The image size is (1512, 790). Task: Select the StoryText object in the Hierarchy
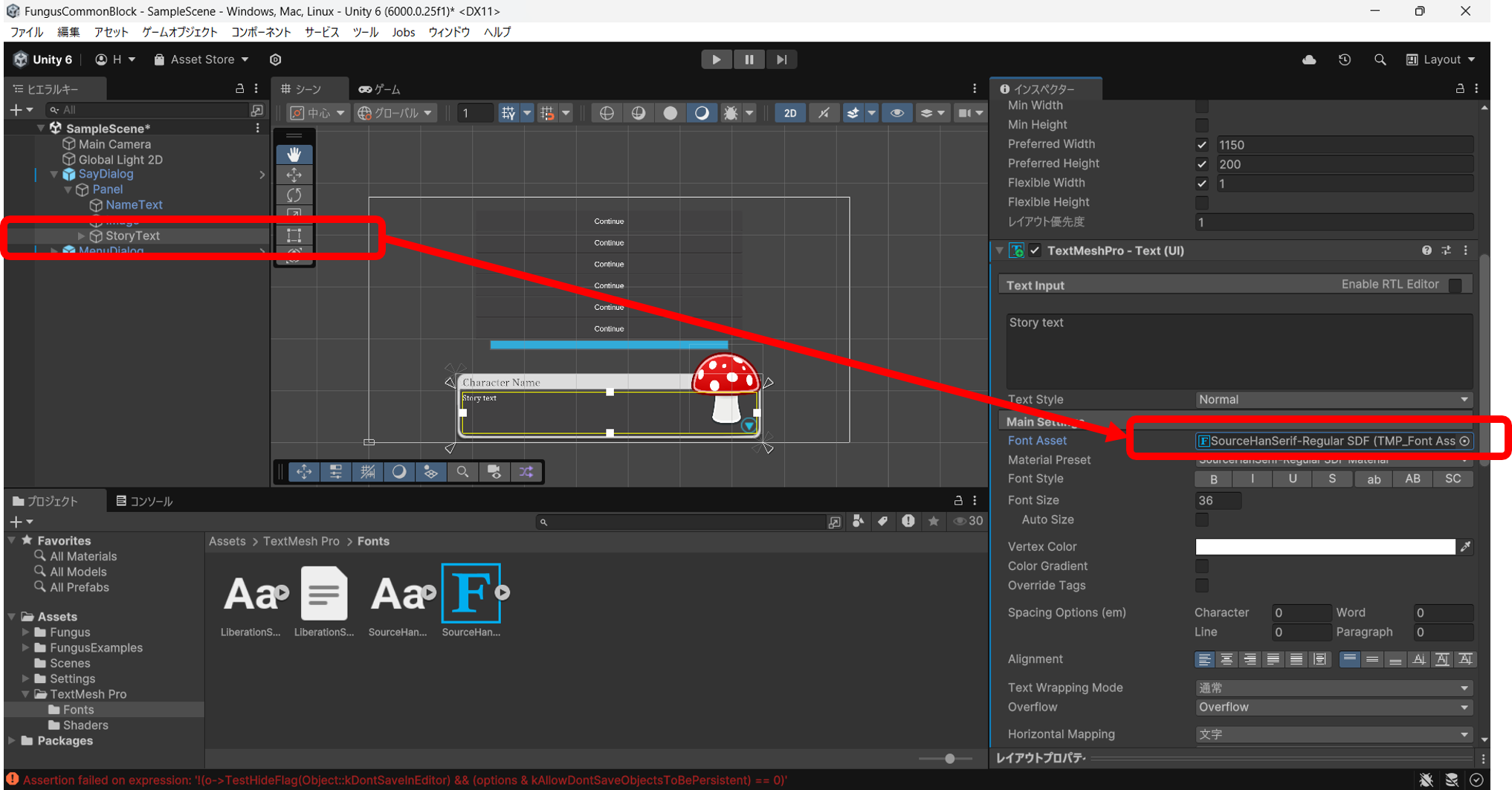coord(132,236)
